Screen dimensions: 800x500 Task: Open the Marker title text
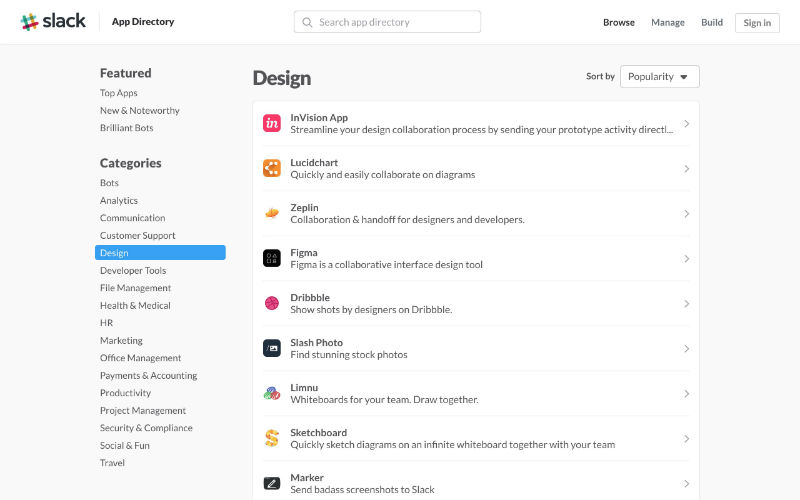(x=307, y=478)
